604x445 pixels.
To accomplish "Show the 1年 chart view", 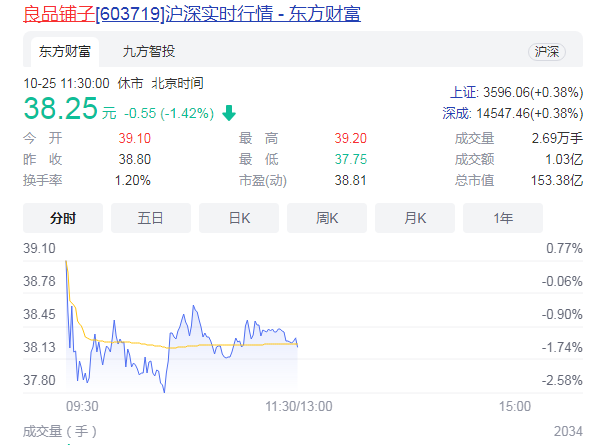I will 503,218.
